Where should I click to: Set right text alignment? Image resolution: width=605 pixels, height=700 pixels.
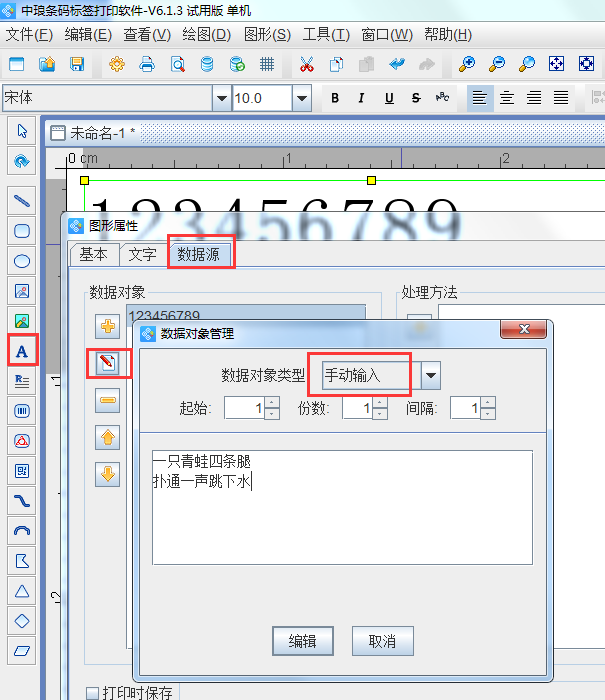point(534,98)
